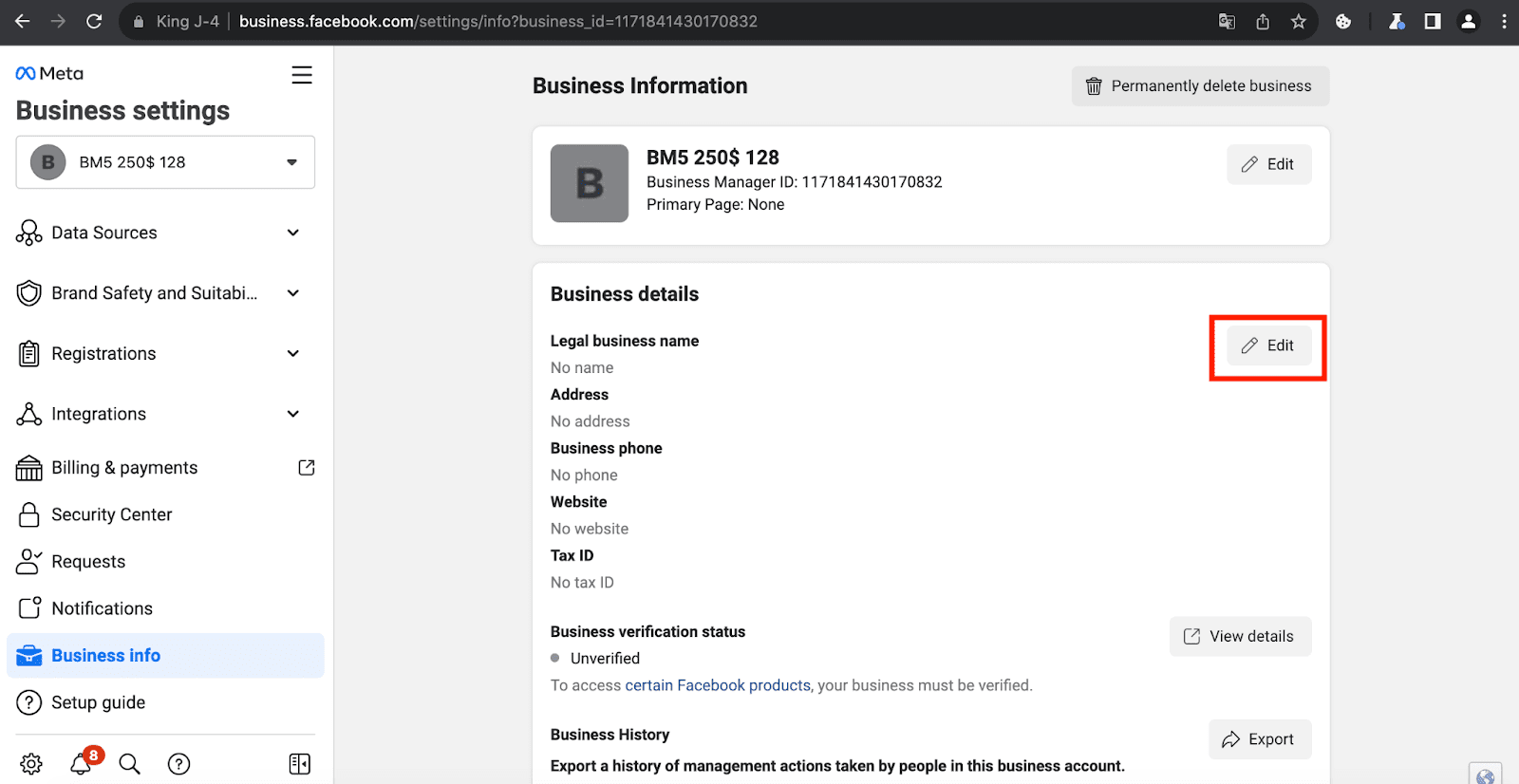
Task: Edit the BM5 250$ 128 business profile
Action: tap(1268, 164)
